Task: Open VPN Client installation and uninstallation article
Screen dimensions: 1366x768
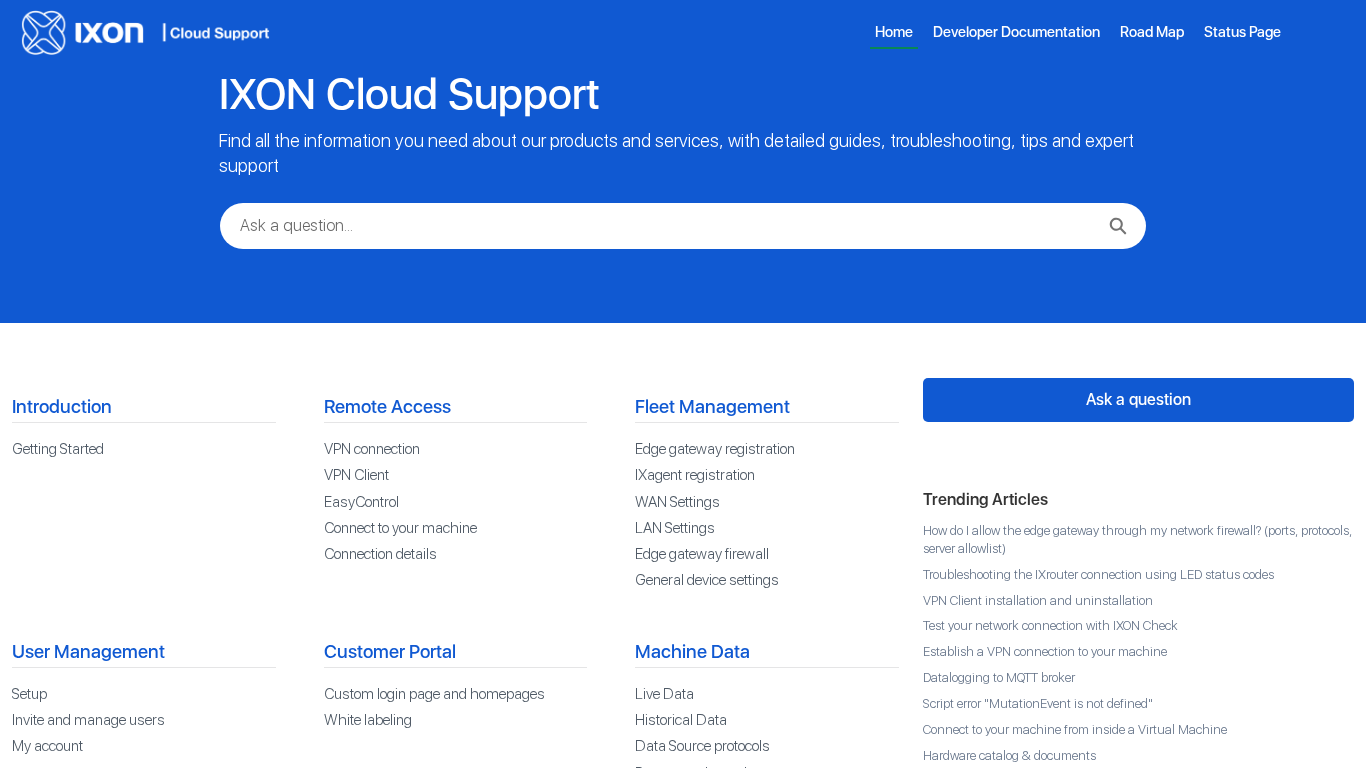Action: pos(1038,601)
